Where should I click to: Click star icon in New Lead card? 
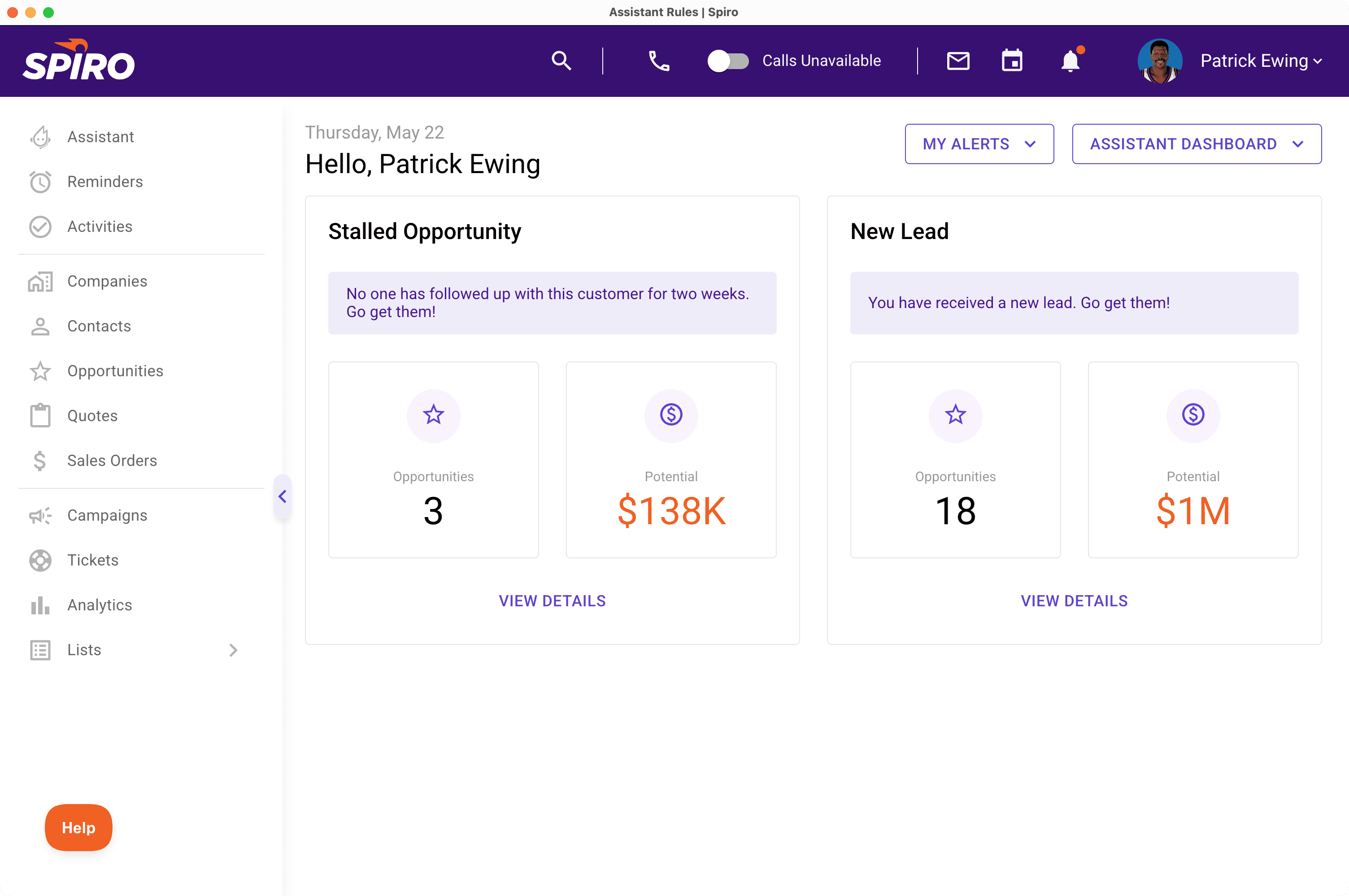[956, 415]
